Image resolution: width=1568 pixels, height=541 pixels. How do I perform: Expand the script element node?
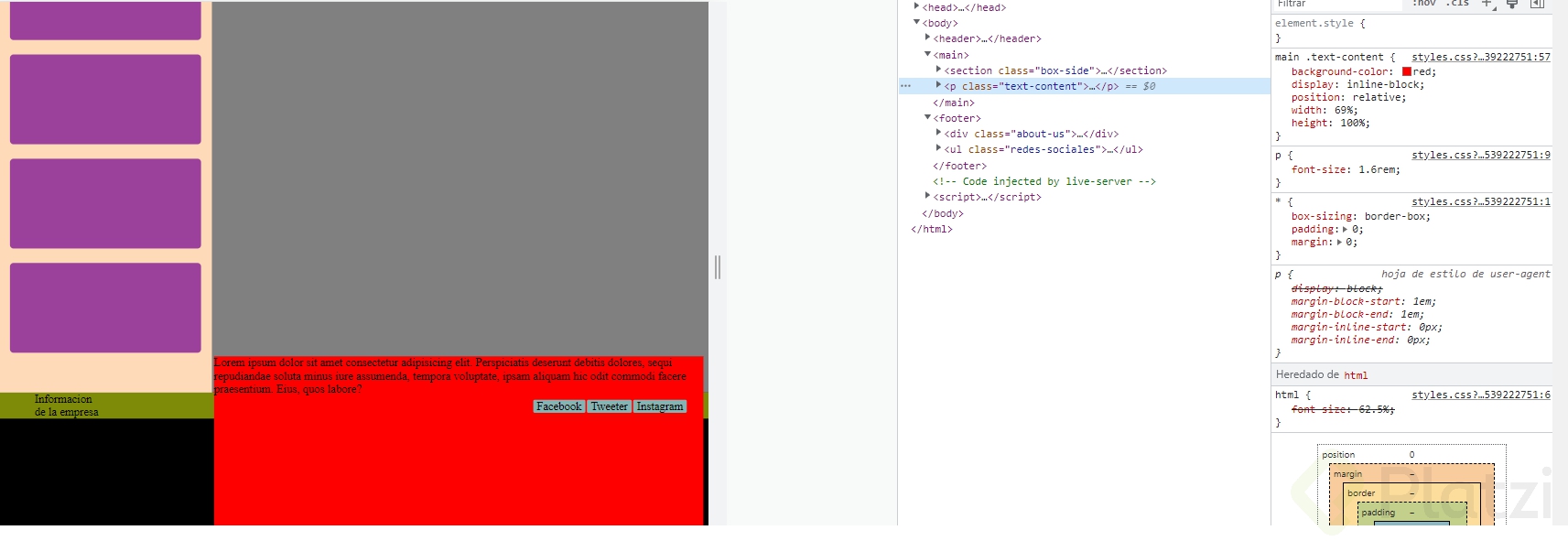[927, 197]
